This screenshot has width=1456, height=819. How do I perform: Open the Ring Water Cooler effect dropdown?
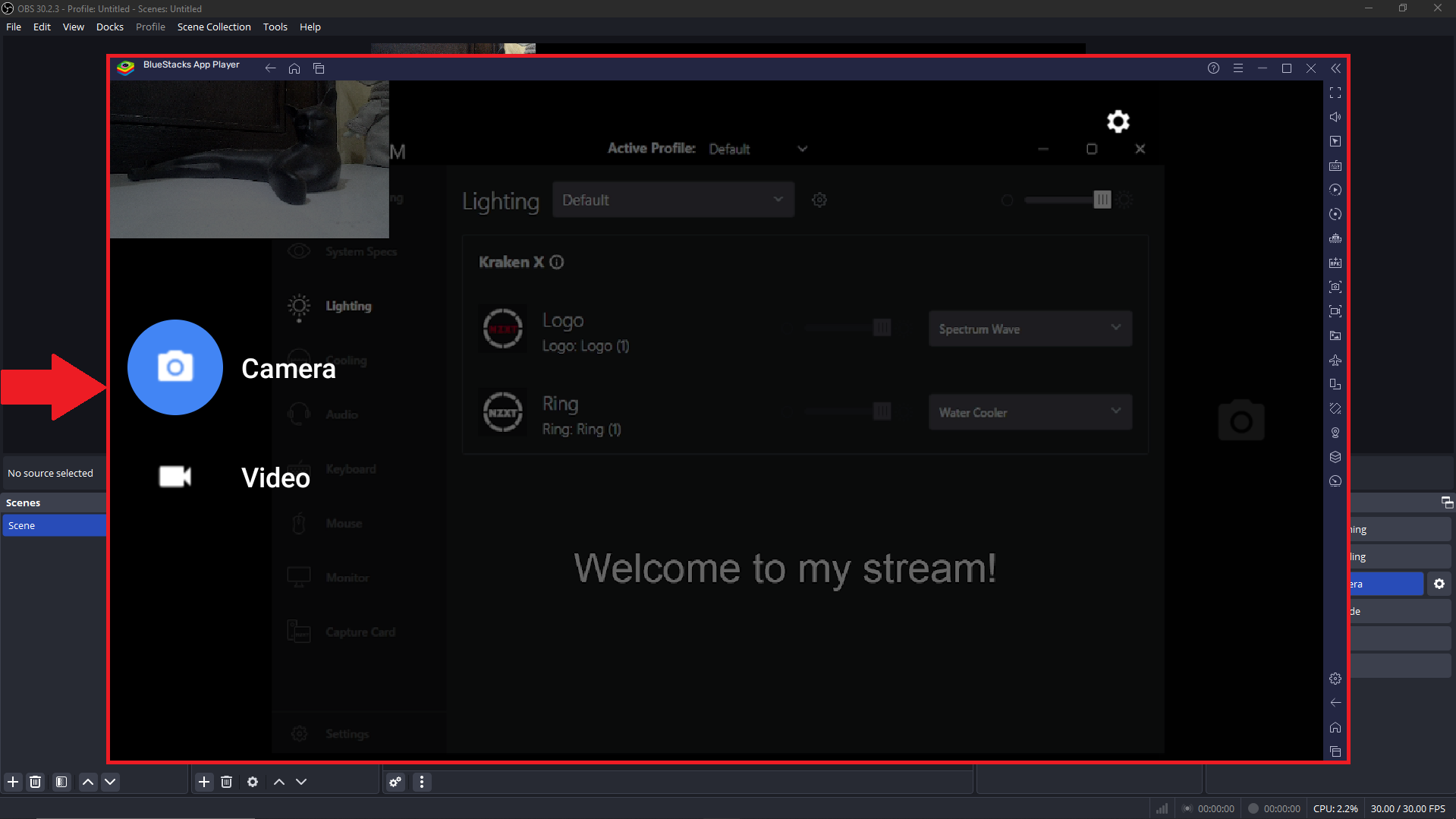[1030, 412]
